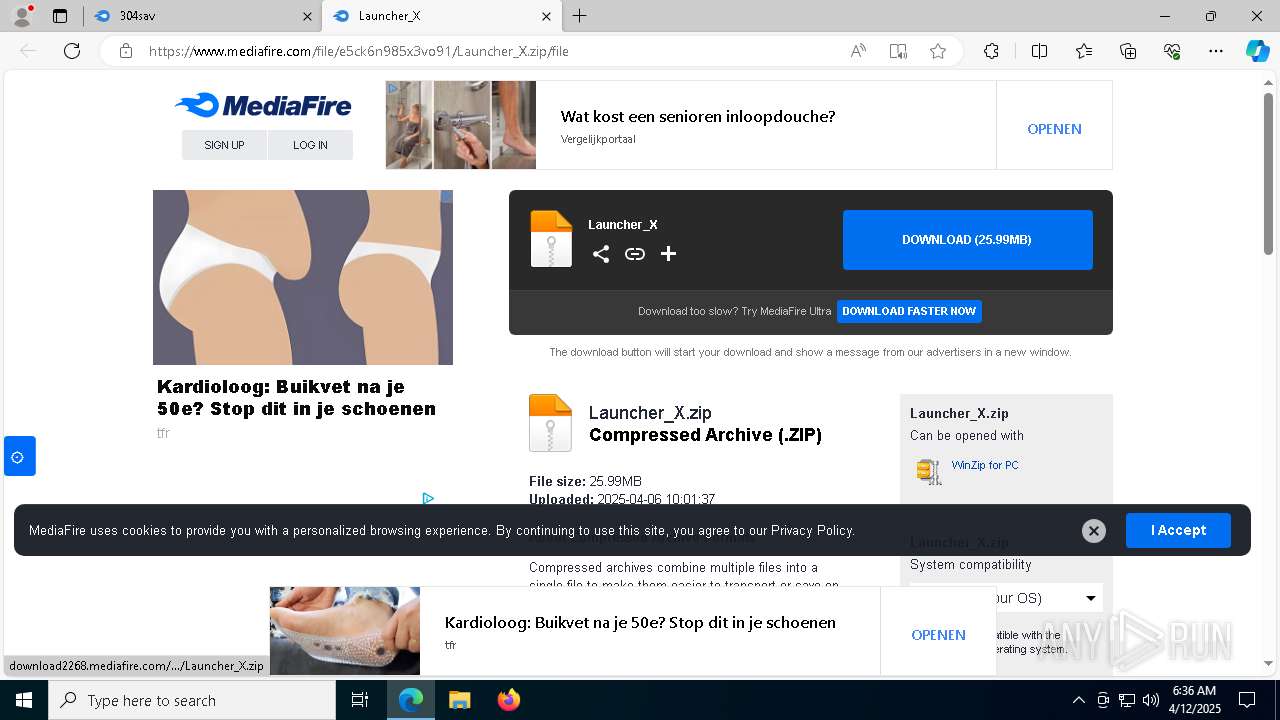
Task: Click the DOWNLOAD (25.99MB) button
Action: (x=967, y=240)
